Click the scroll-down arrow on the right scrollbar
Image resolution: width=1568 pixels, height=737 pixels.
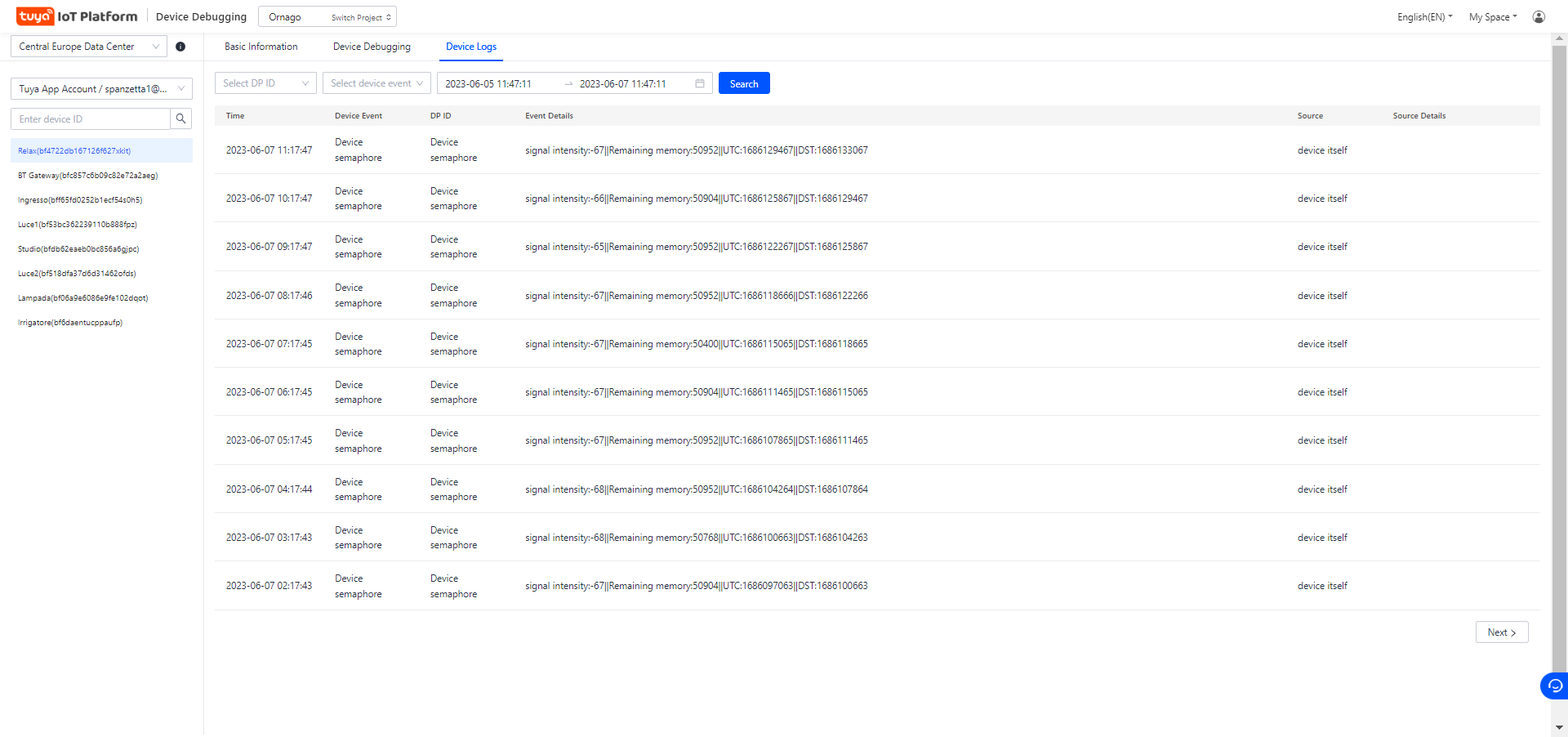[x=1561, y=727]
